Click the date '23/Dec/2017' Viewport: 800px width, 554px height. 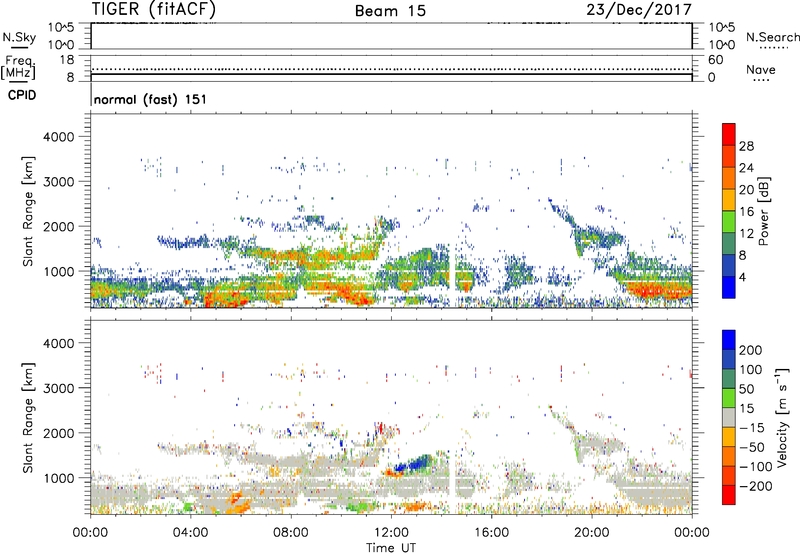coord(639,9)
